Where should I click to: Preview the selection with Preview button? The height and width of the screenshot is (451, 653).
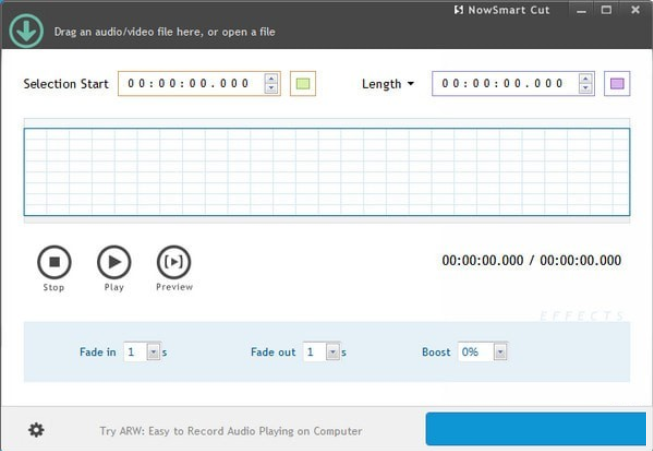tap(174, 262)
